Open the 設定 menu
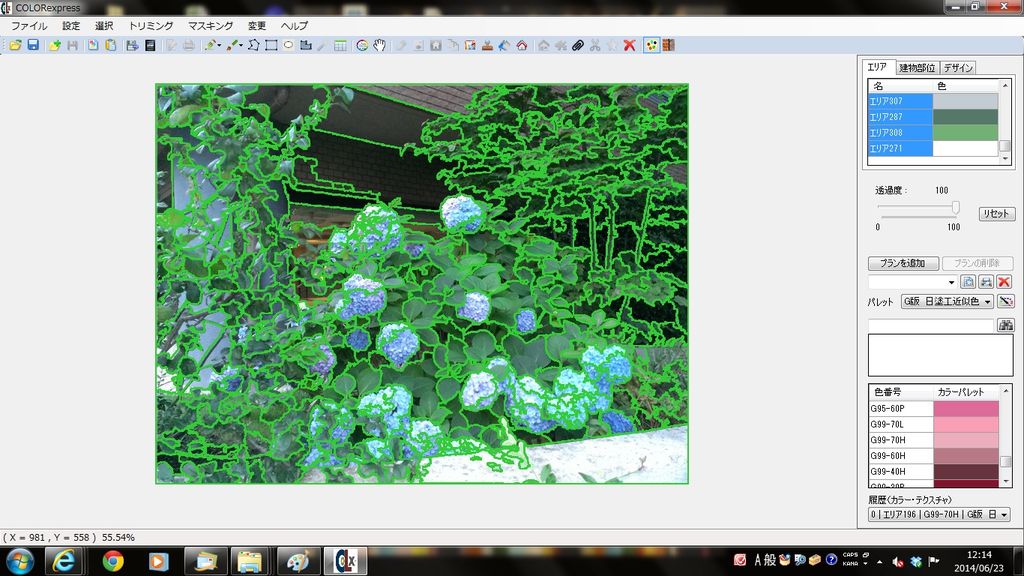 (x=71, y=25)
